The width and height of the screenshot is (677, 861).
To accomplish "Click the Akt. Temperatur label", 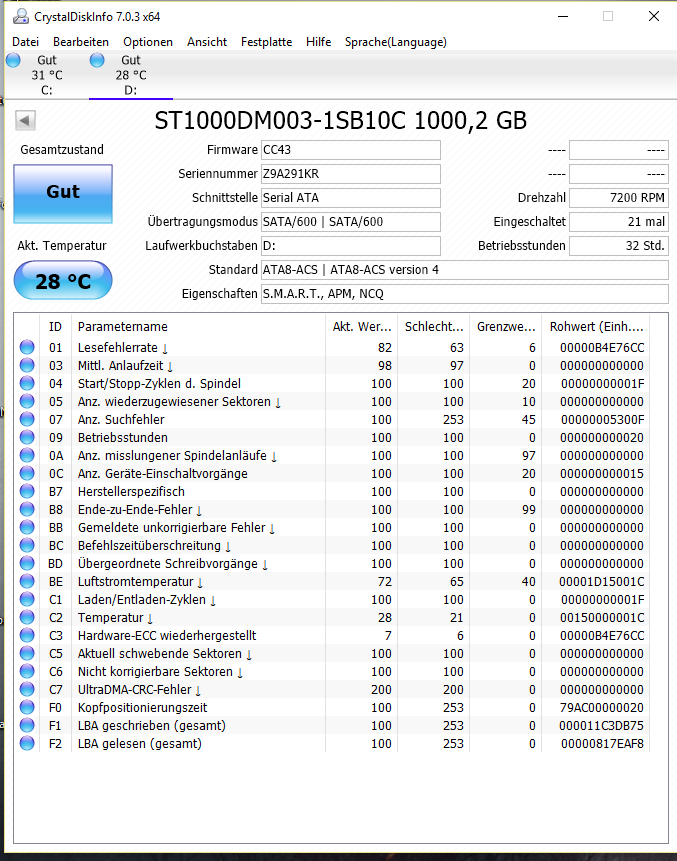I will [62, 246].
